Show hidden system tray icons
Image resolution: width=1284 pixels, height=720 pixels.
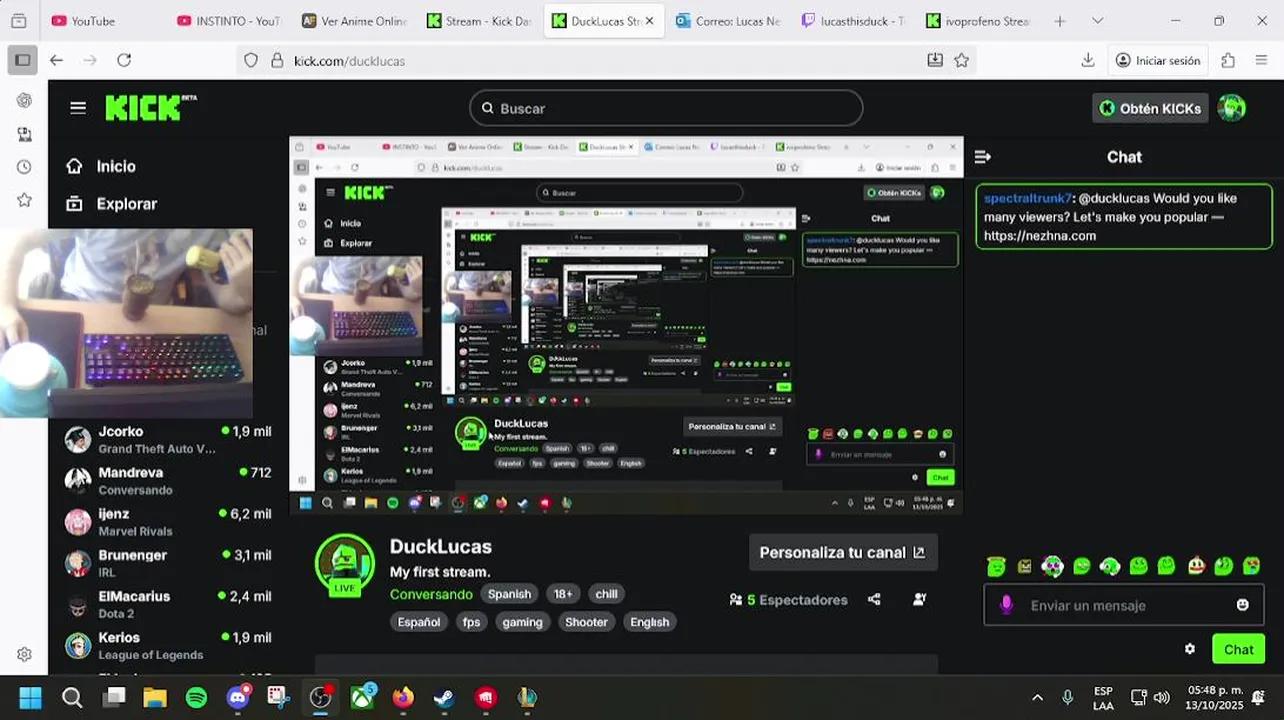[x=1037, y=697]
